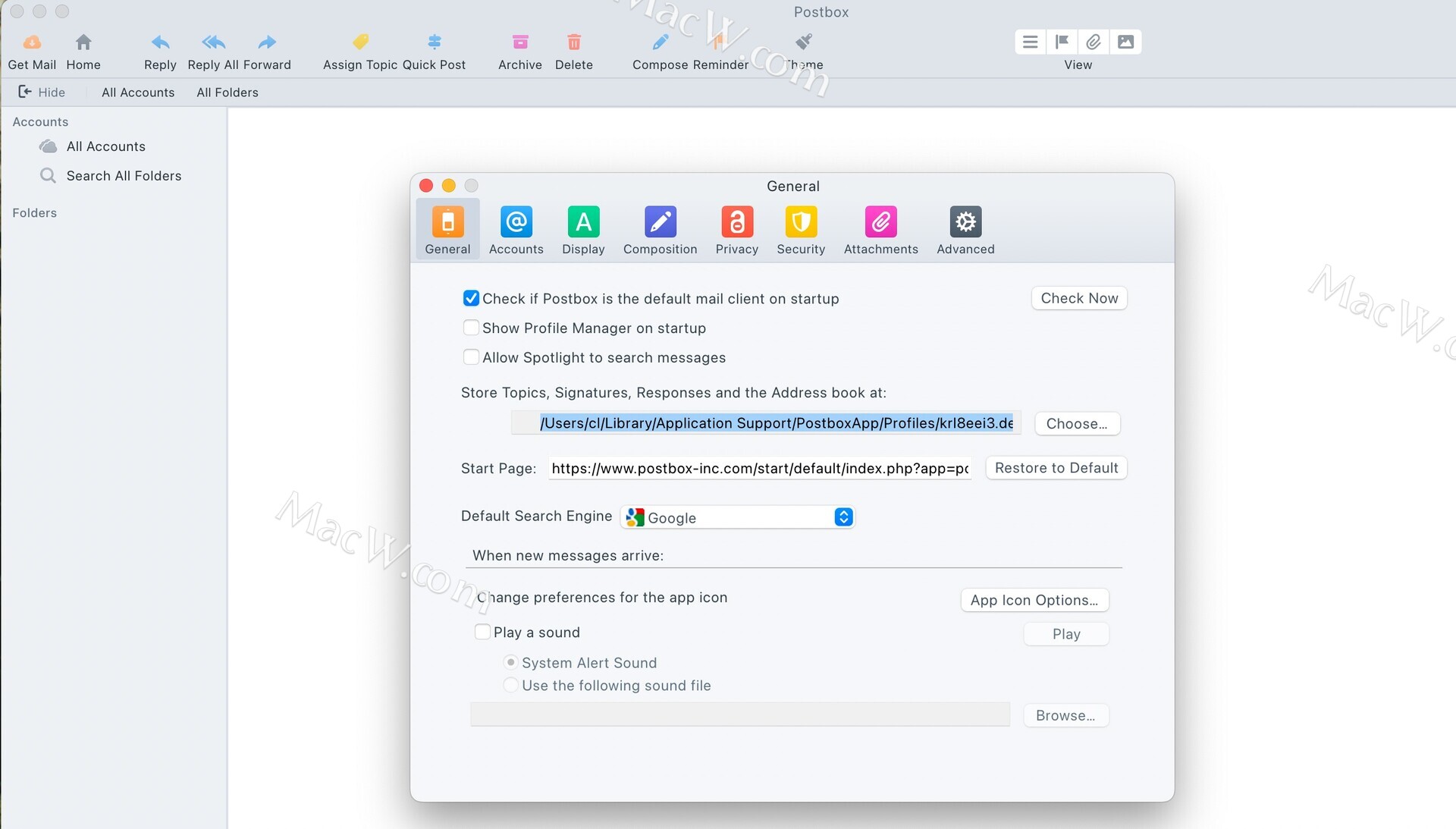Click Browse… for sound file
Screen dimensions: 1456x829
(x=1066, y=715)
